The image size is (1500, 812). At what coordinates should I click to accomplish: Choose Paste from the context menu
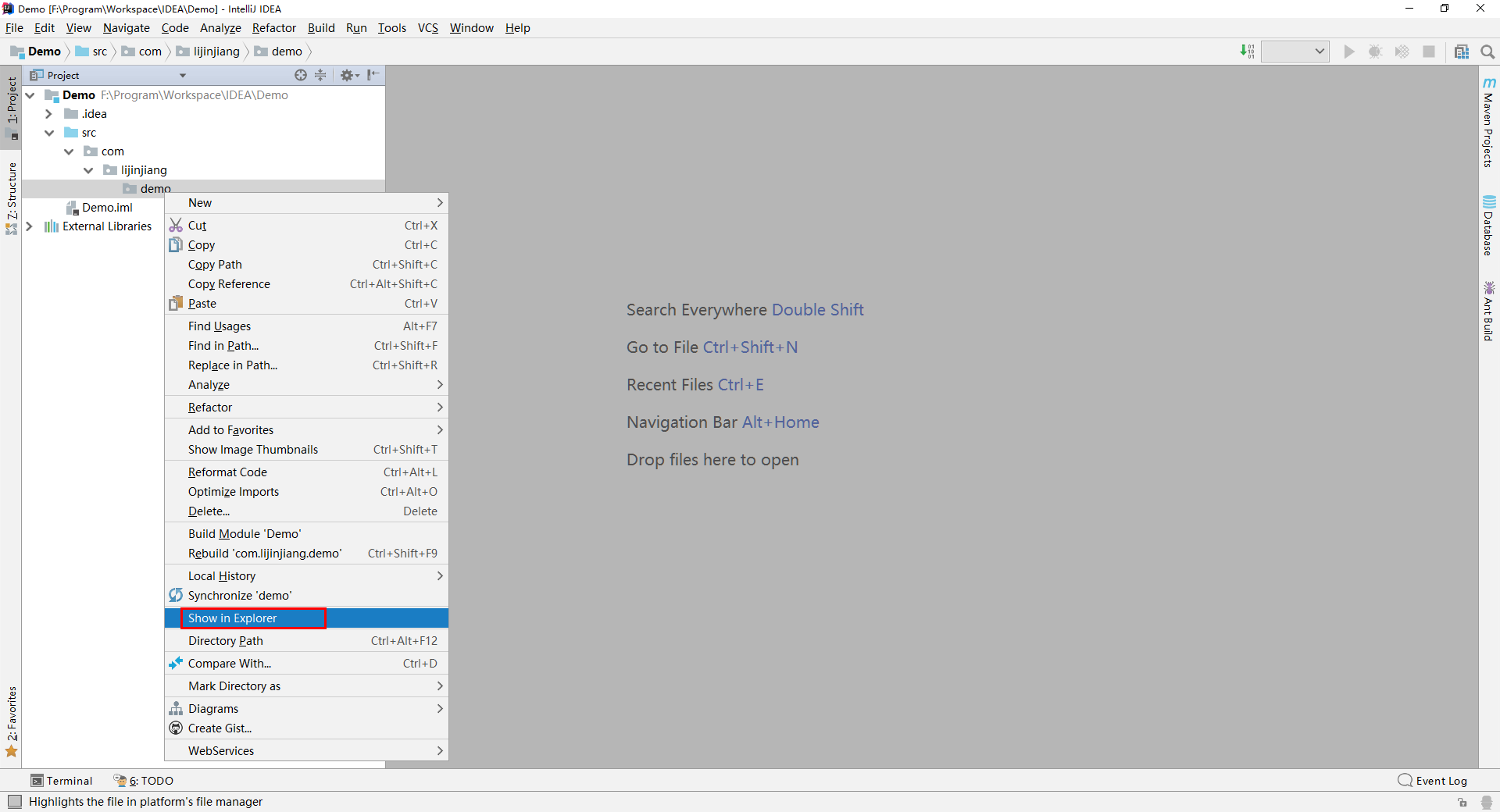tap(306, 304)
